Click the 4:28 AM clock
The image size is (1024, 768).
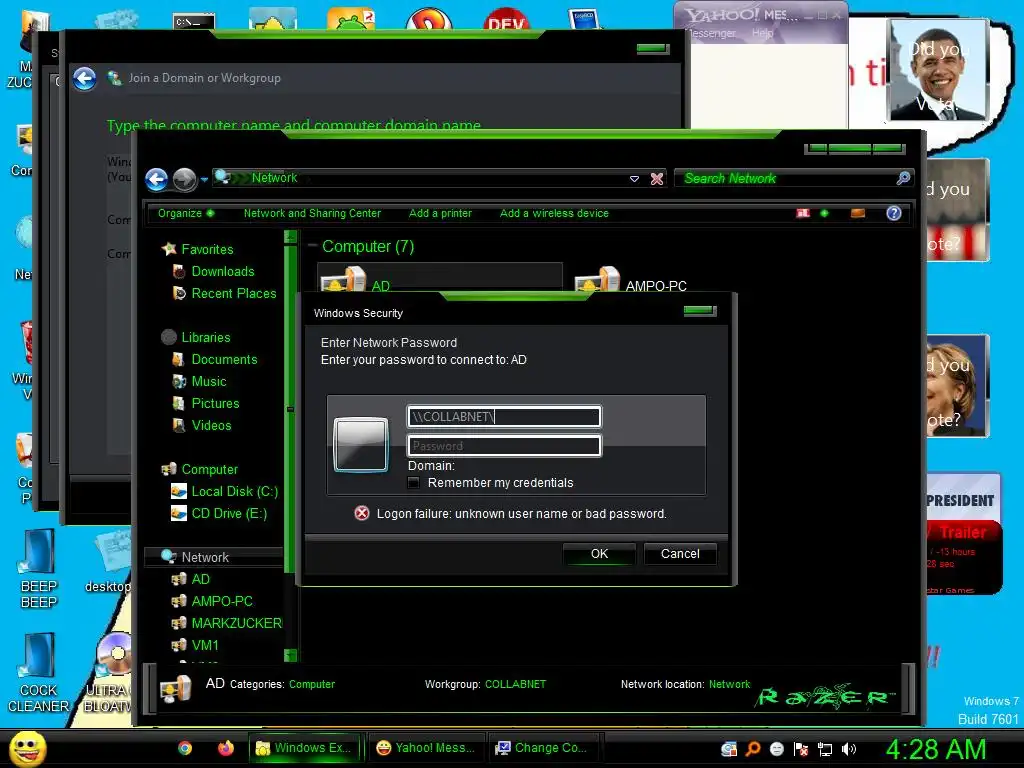point(935,749)
